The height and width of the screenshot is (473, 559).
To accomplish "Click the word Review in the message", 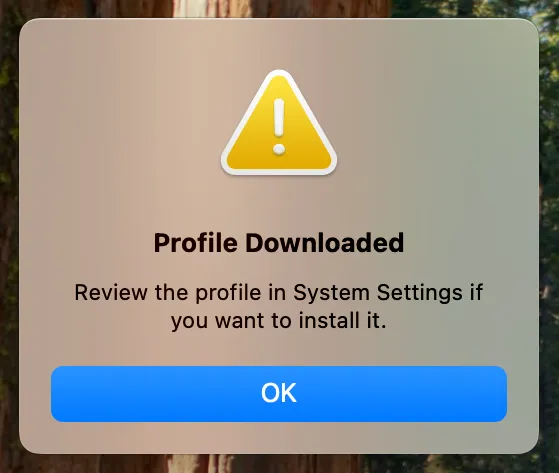I will tap(111, 293).
